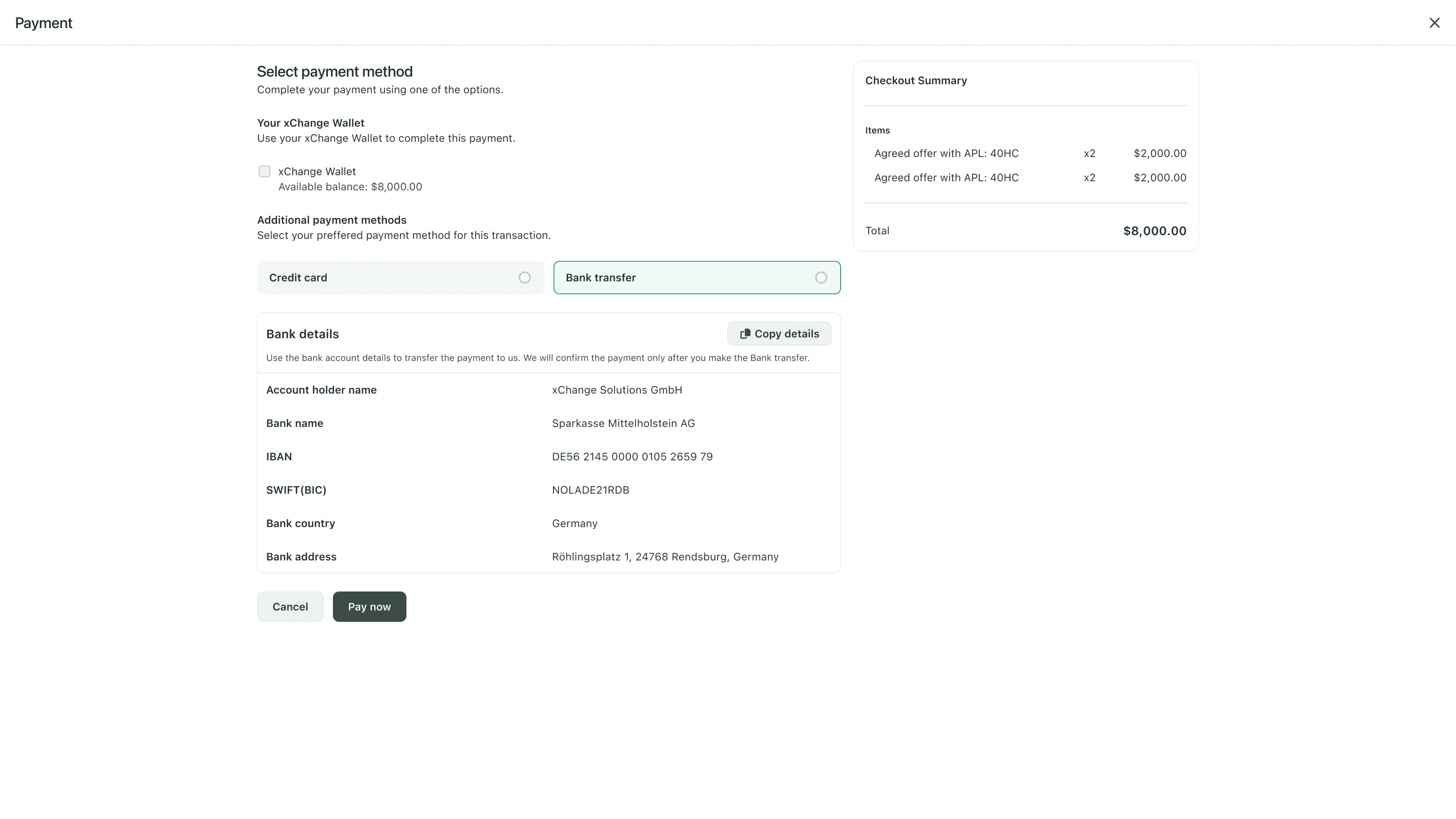Cancel the payment
The width and height of the screenshot is (1456, 819).
(290, 606)
